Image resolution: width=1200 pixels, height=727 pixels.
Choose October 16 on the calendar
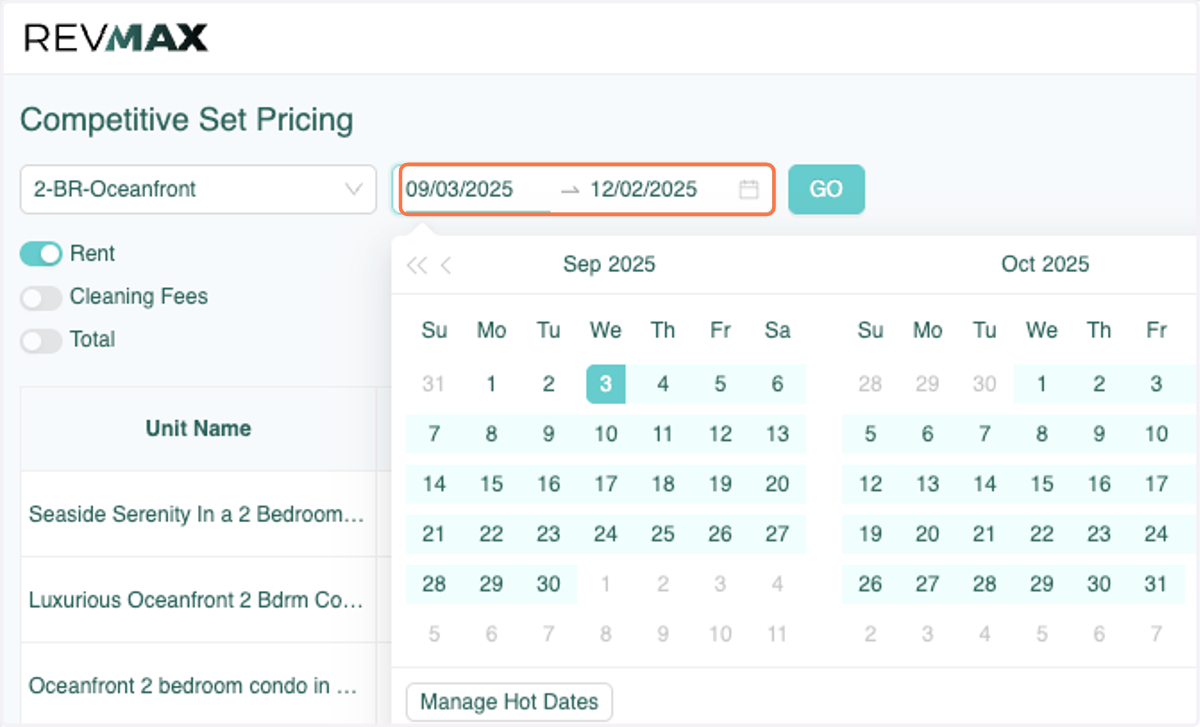[1099, 484]
